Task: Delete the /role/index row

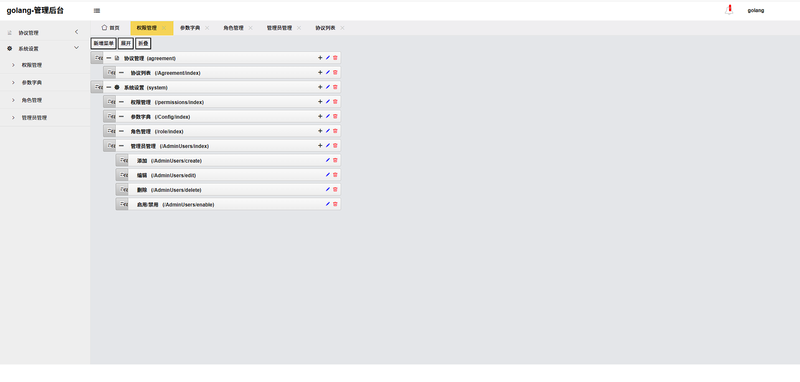Action: [x=335, y=131]
